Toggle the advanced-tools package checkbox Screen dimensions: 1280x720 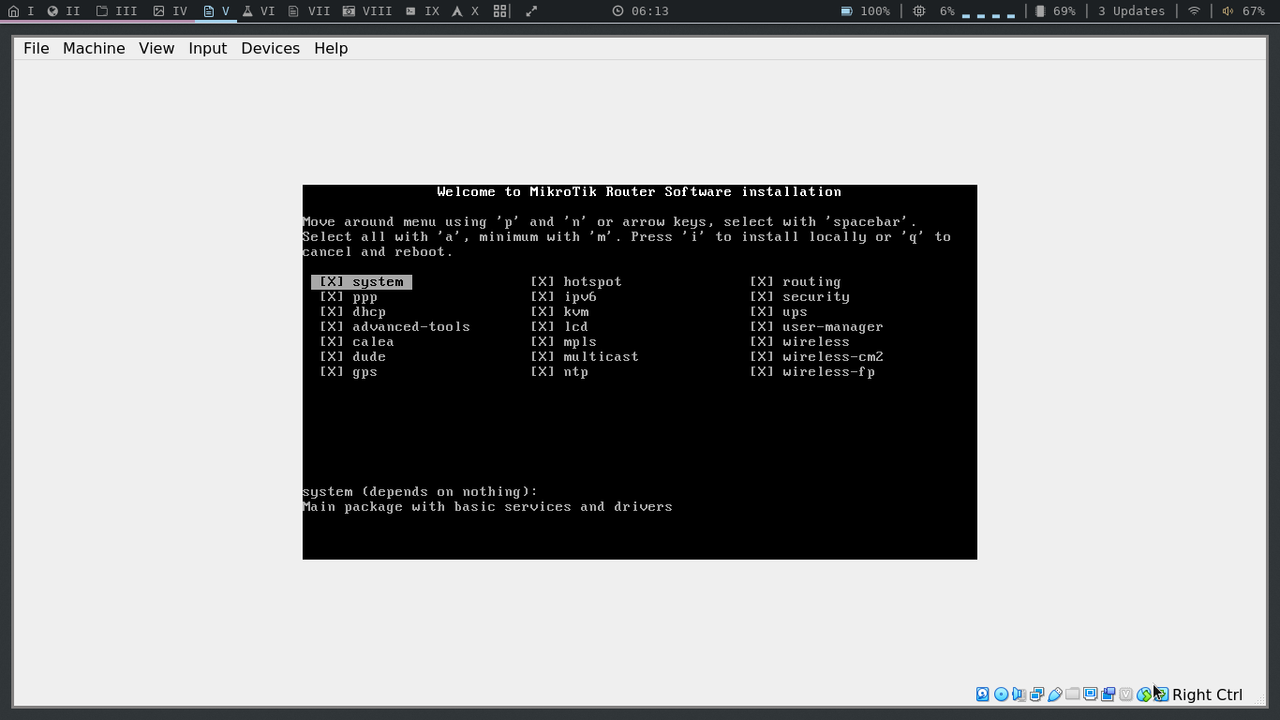point(332,327)
